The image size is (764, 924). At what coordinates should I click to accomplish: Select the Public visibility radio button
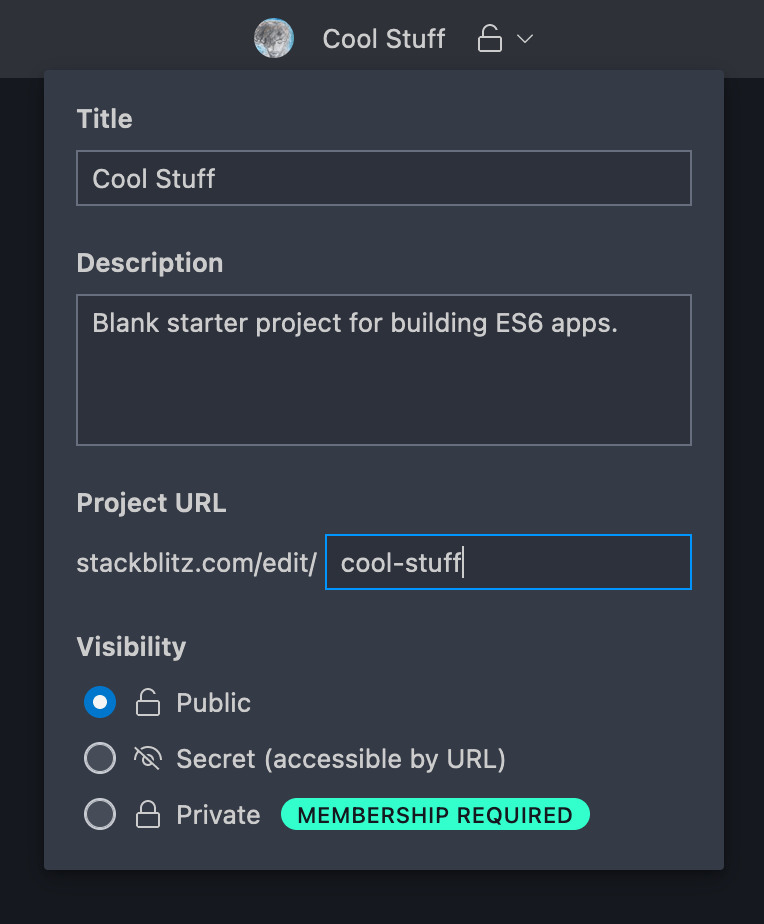click(100, 702)
